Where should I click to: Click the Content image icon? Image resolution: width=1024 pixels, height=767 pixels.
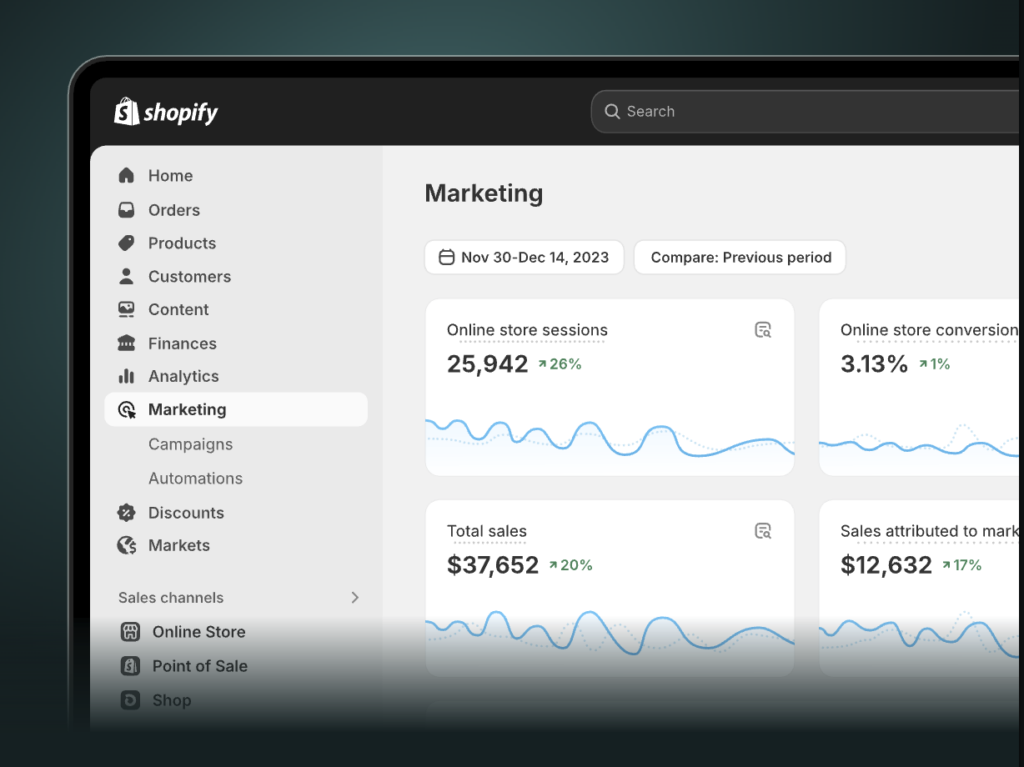pyautogui.click(x=126, y=310)
